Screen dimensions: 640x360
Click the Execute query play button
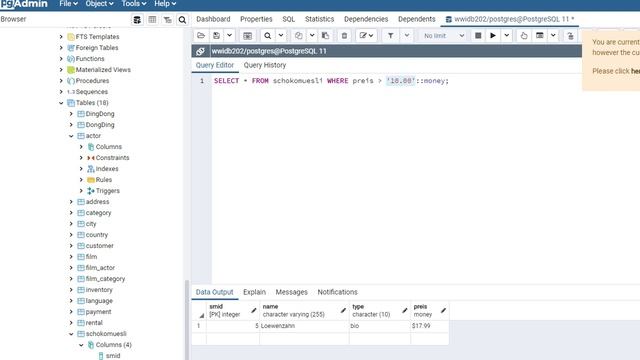[x=493, y=36]
